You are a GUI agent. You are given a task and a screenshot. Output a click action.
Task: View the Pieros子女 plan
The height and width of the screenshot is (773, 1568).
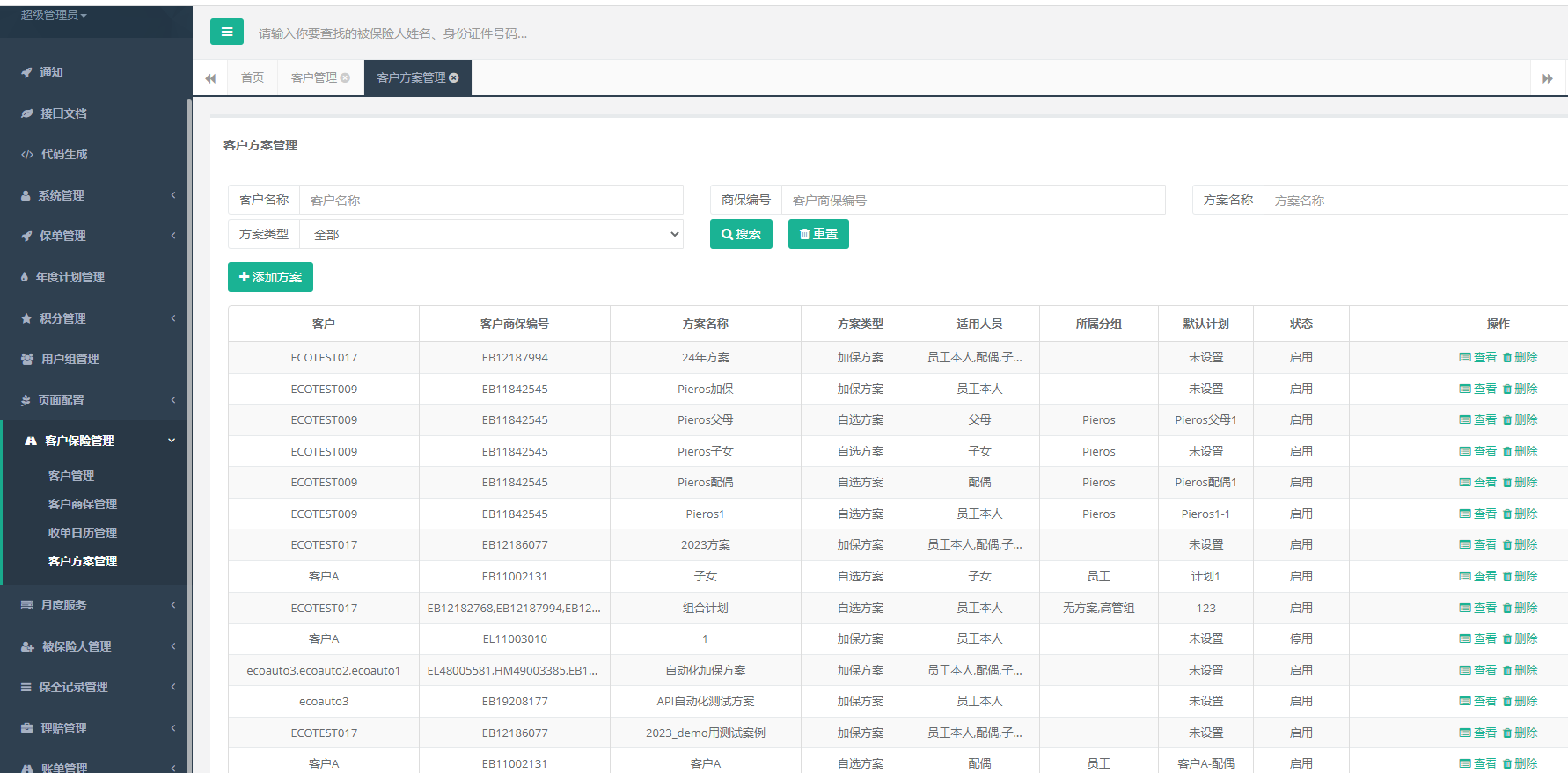(x=1477, y=451)
